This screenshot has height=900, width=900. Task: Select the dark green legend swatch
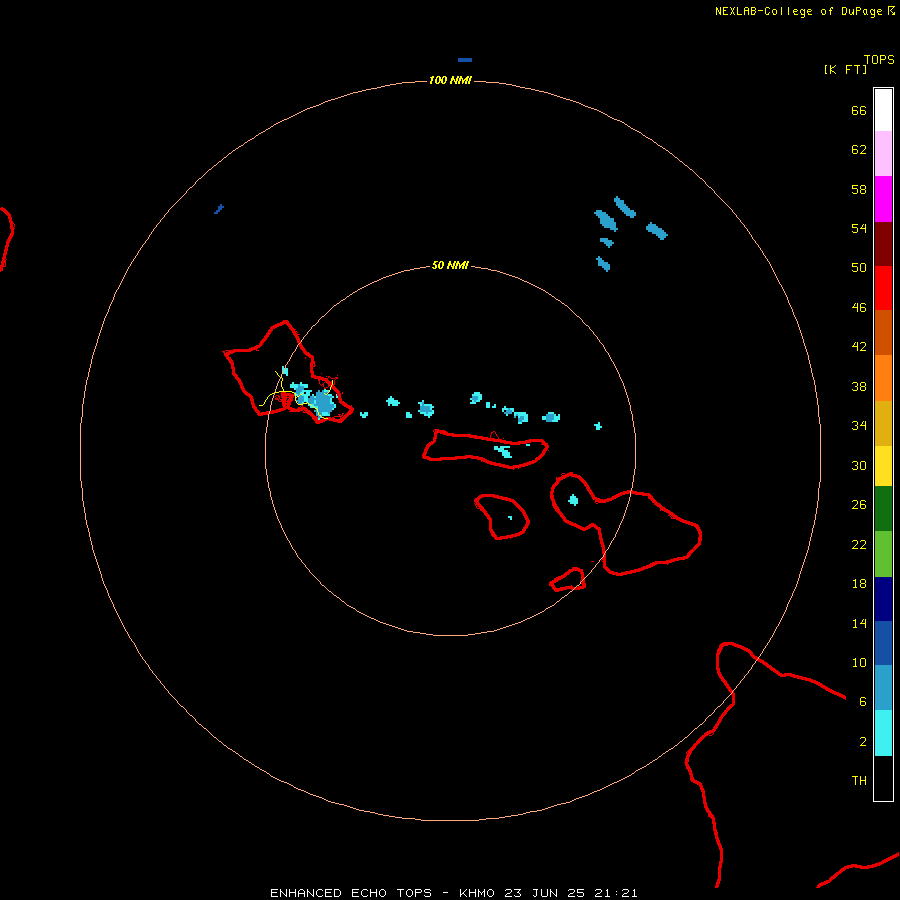(x=883, y=509)
